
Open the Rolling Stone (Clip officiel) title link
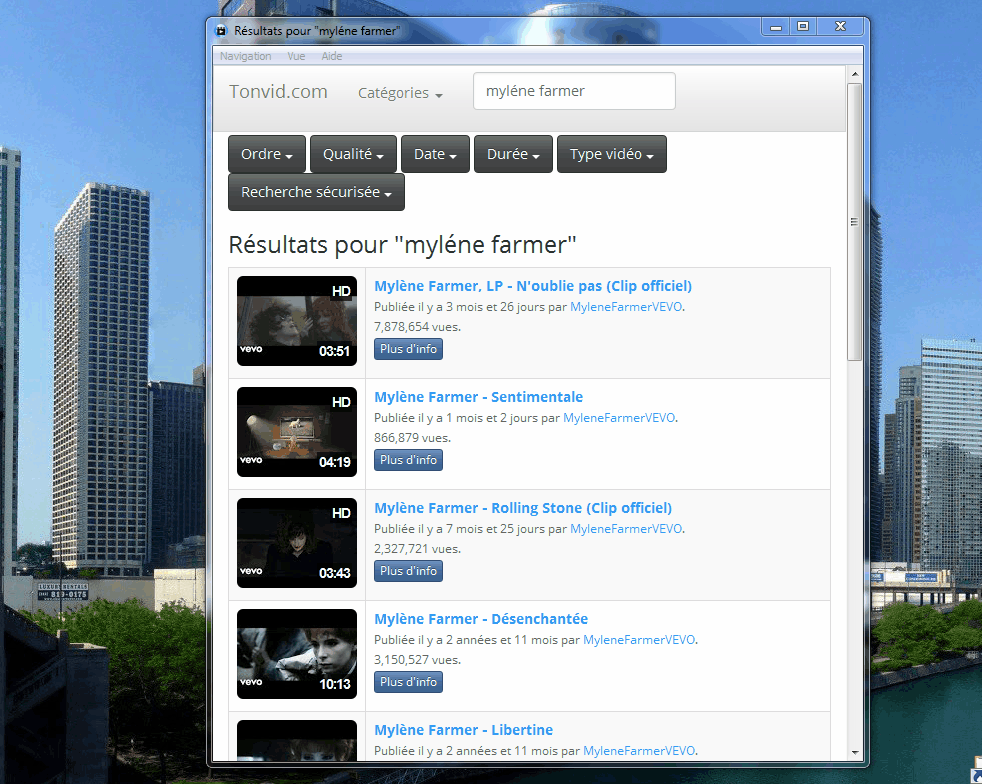tap(523, 508)
